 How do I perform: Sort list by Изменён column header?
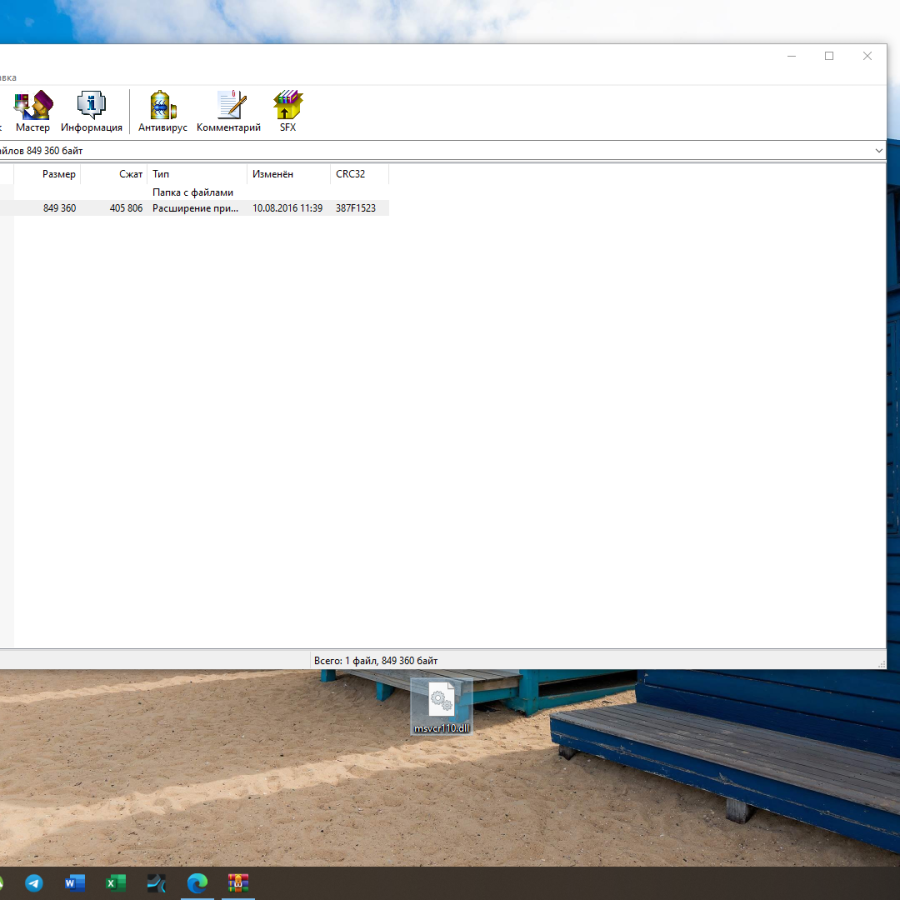(x=287, y=174)
